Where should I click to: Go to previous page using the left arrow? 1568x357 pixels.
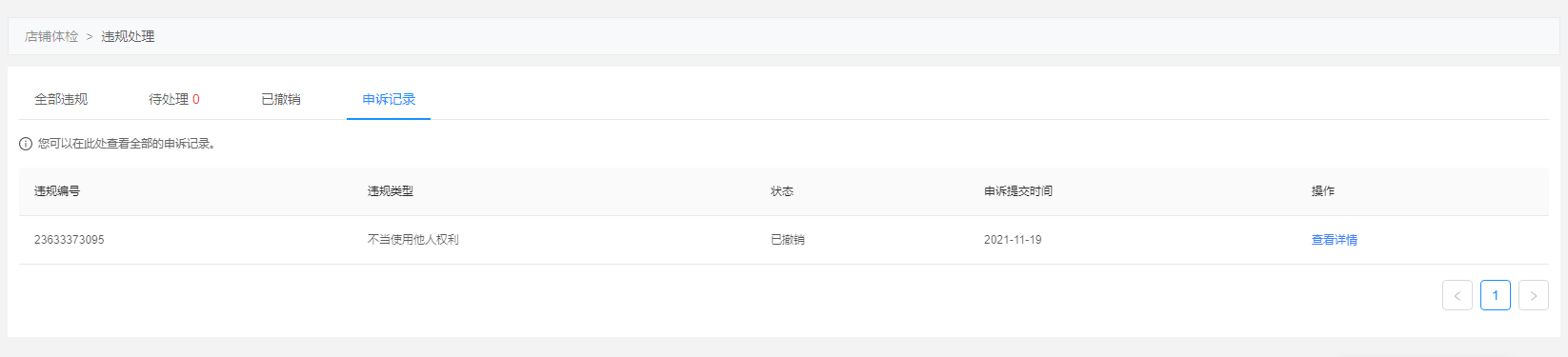[x=1457, y=295]
